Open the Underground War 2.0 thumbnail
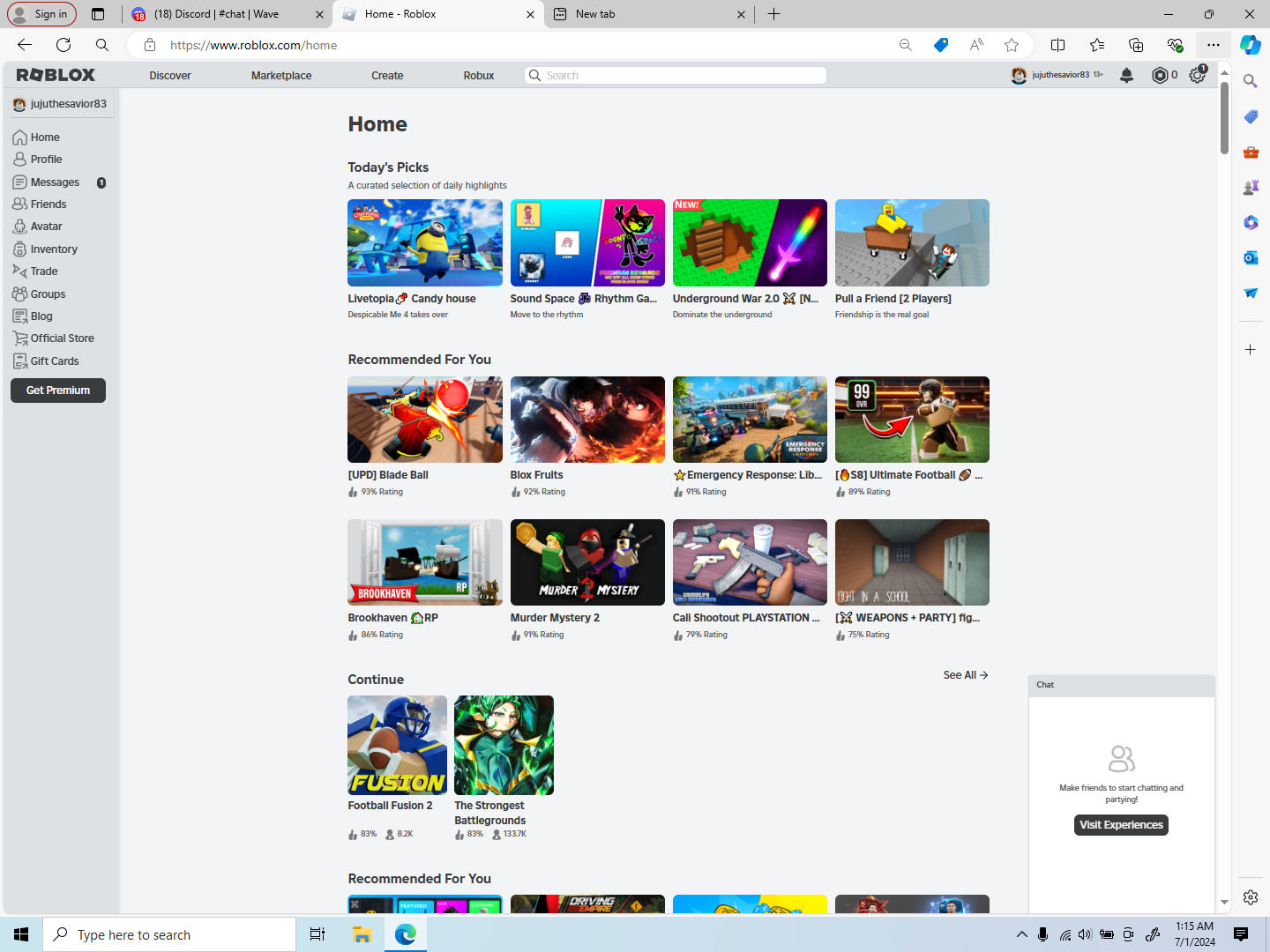Viewport: 1270px width, 952px height. click(x=750, y=242)
